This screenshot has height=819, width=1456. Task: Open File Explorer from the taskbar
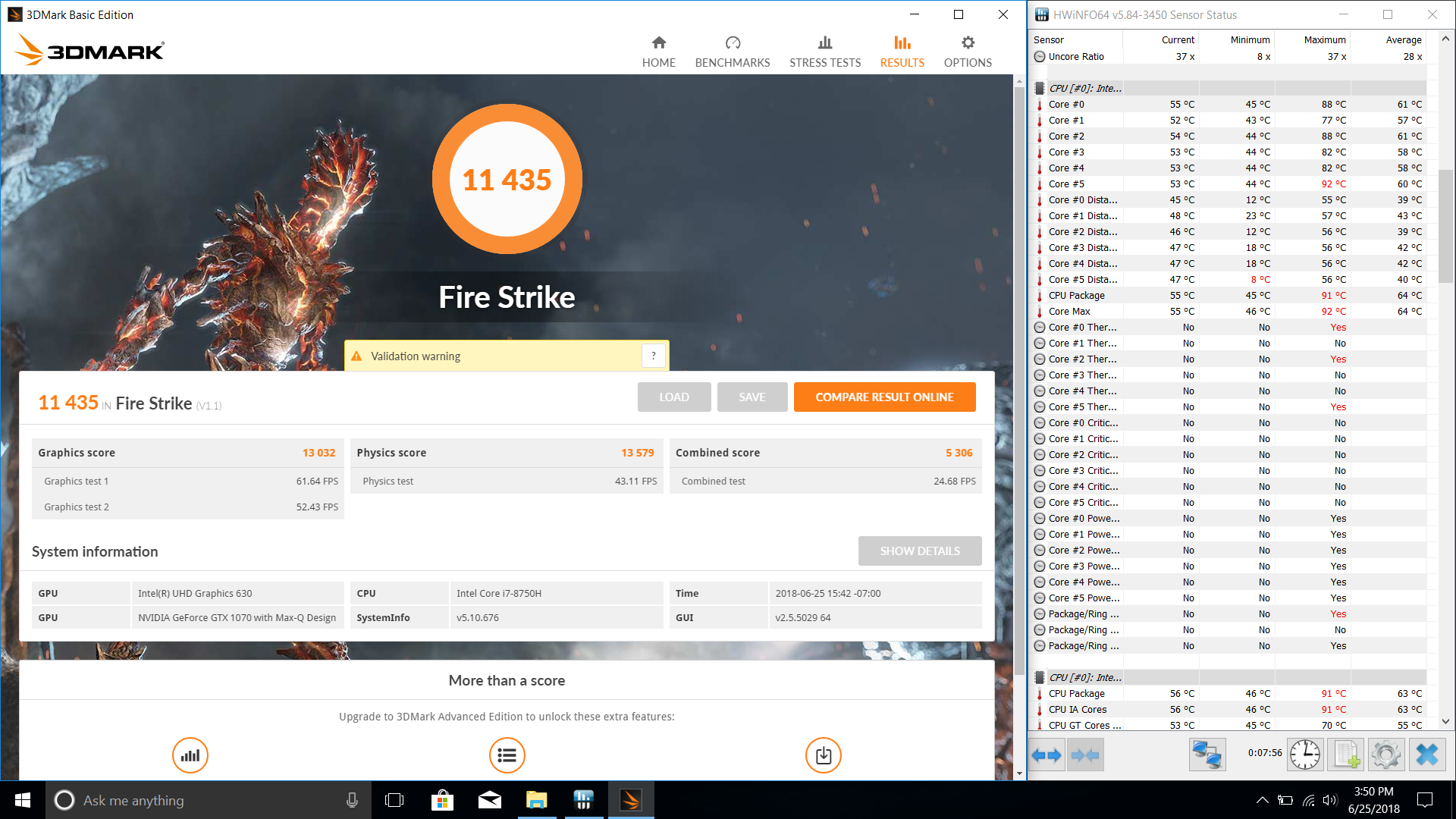point(537,800)
